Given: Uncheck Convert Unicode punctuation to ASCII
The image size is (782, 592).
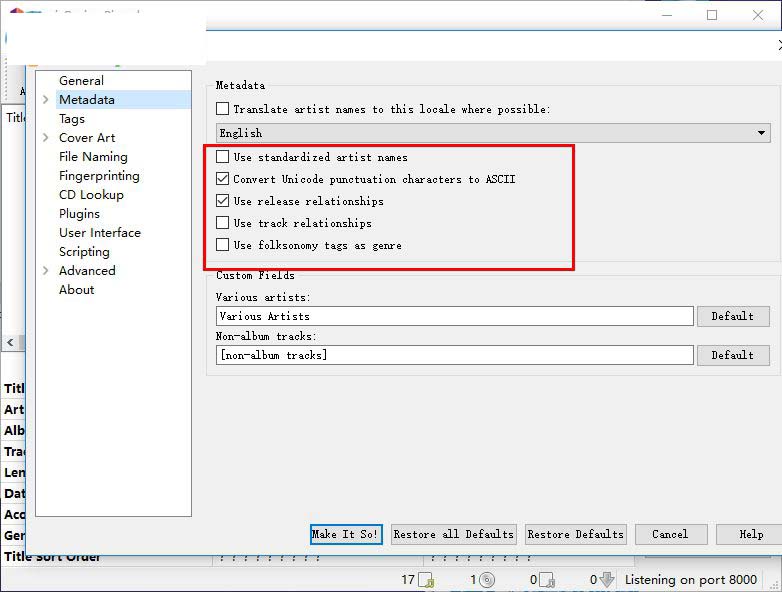Looking at the screenshot, I should 222,179.
